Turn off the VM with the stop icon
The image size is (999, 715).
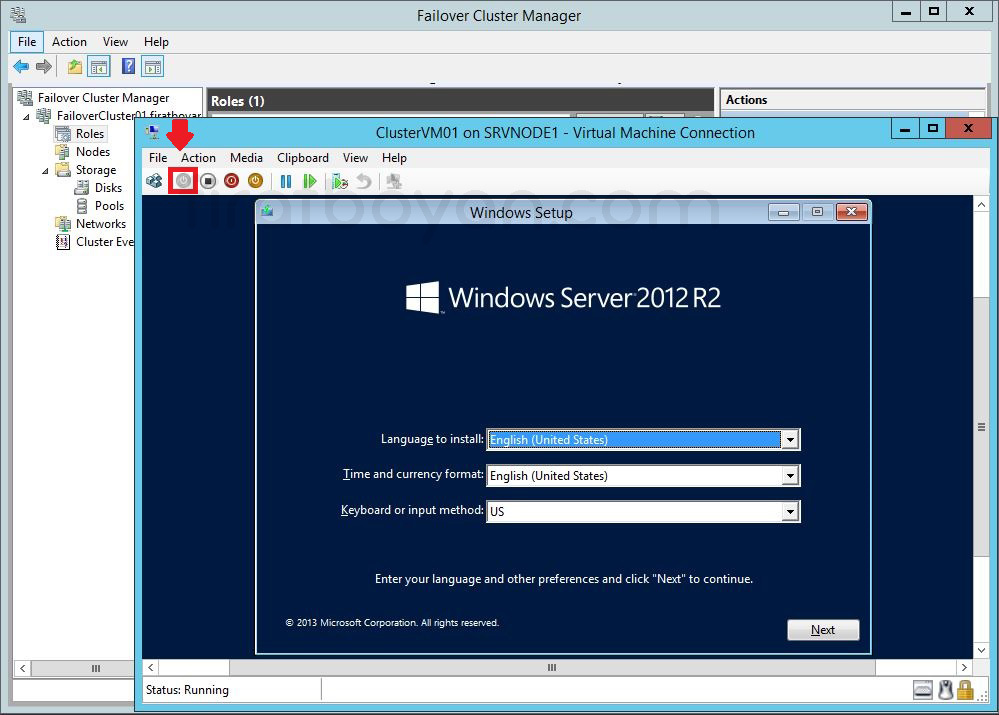click(x=208, y=182)
